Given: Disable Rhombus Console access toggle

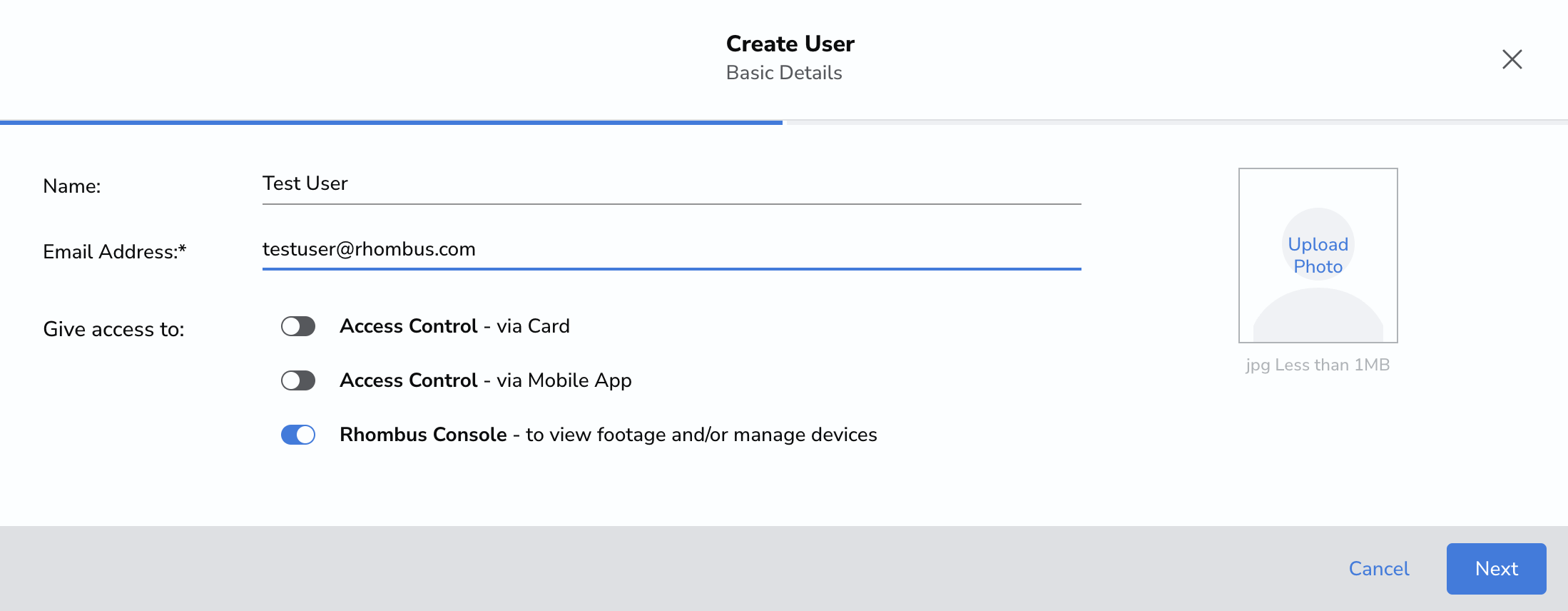Looking at the screenshot, I should 298,435.
